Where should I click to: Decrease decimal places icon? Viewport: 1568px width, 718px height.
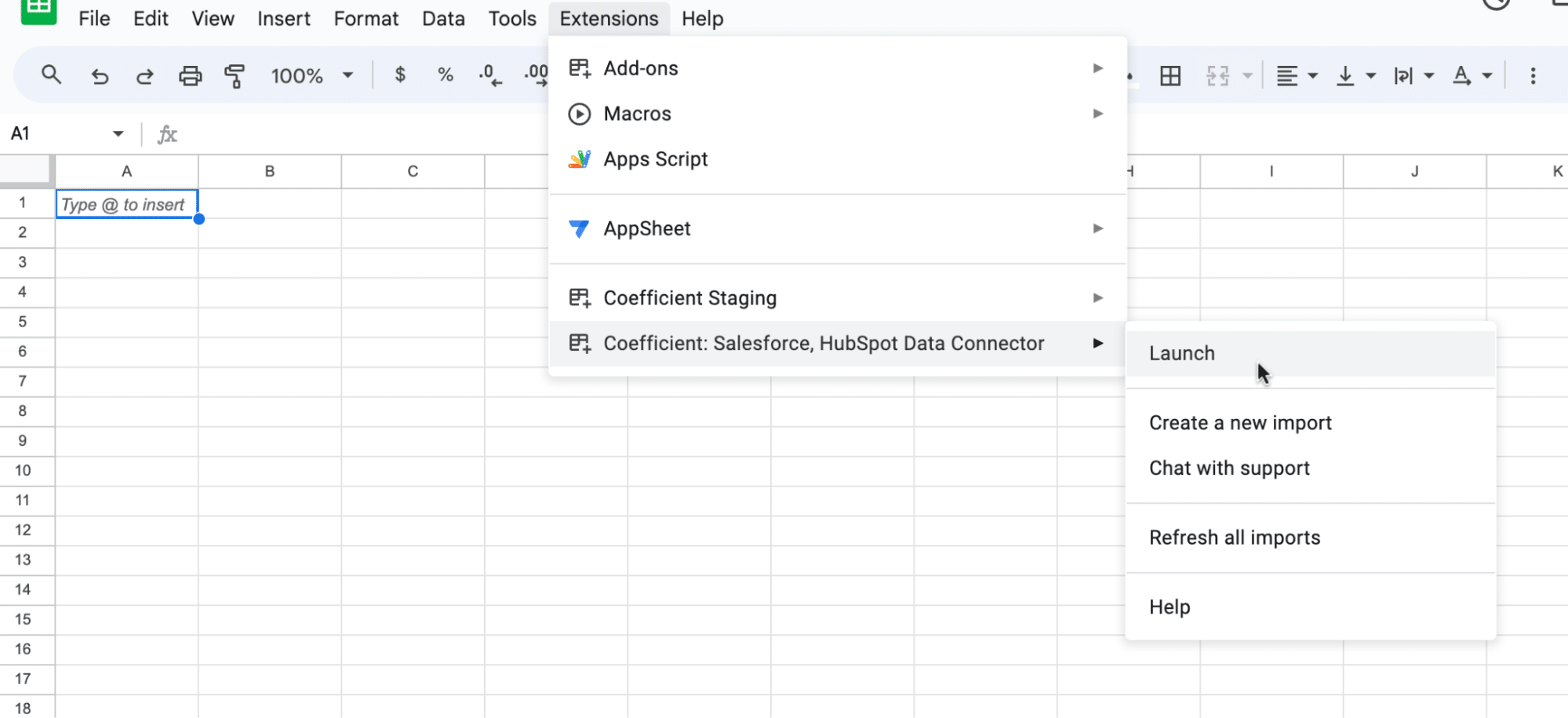[x=490, y=76]
